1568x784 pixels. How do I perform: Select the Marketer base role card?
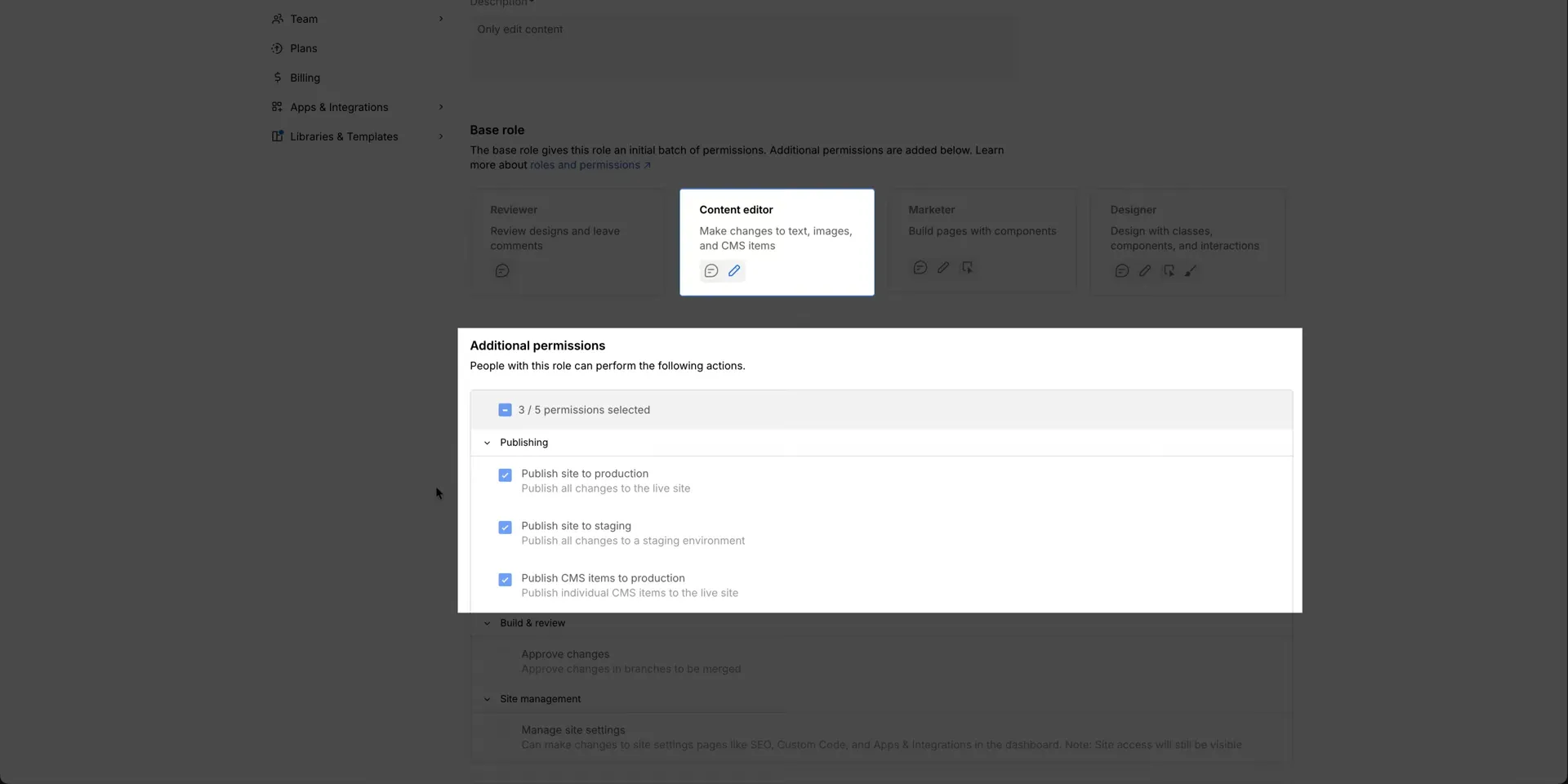click(982, 240)
